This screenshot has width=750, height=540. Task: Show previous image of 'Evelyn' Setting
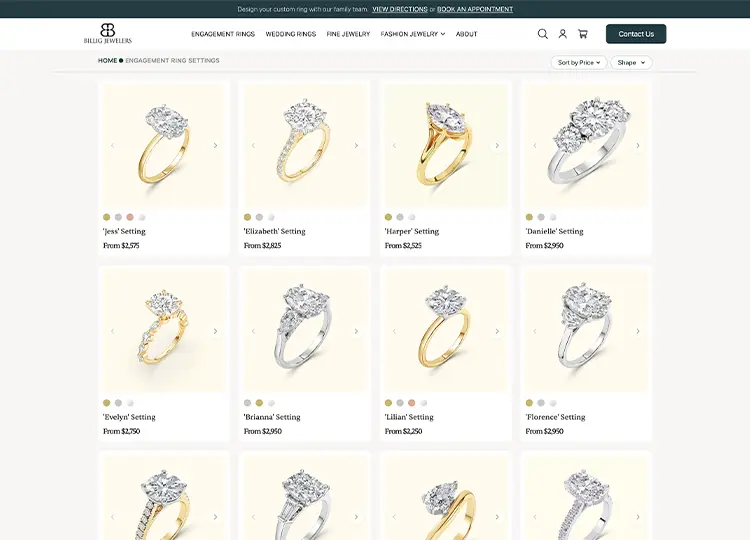click(x=113, y=331)
